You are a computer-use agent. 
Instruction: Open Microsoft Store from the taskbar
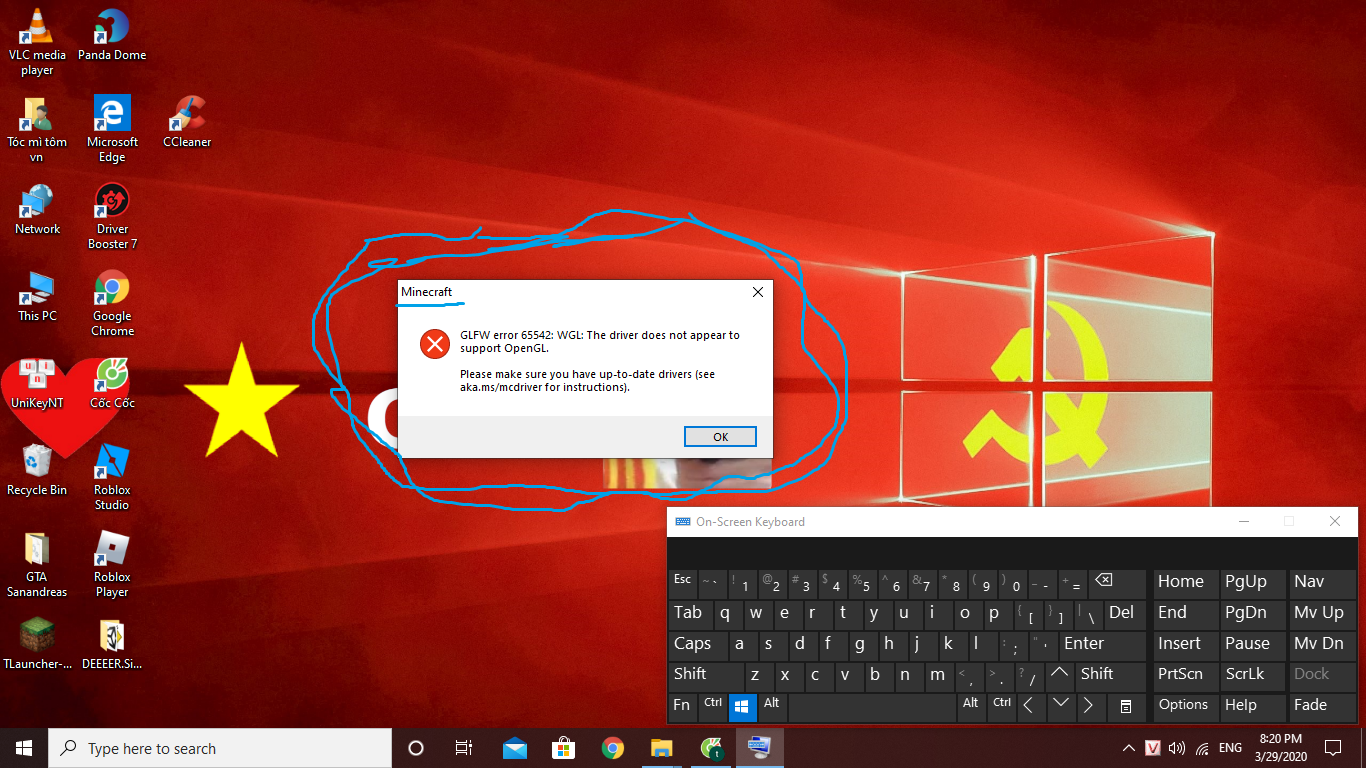564,748
